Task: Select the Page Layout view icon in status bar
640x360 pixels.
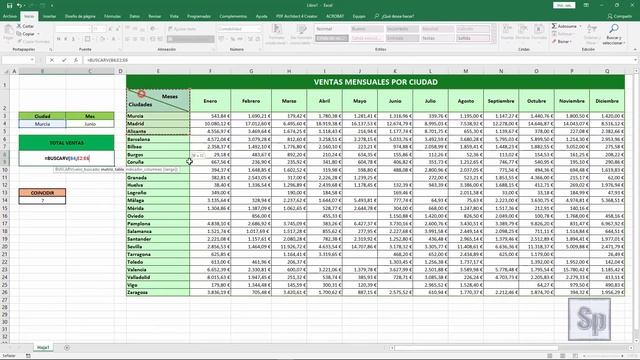Action: click(x=563, y=356)
